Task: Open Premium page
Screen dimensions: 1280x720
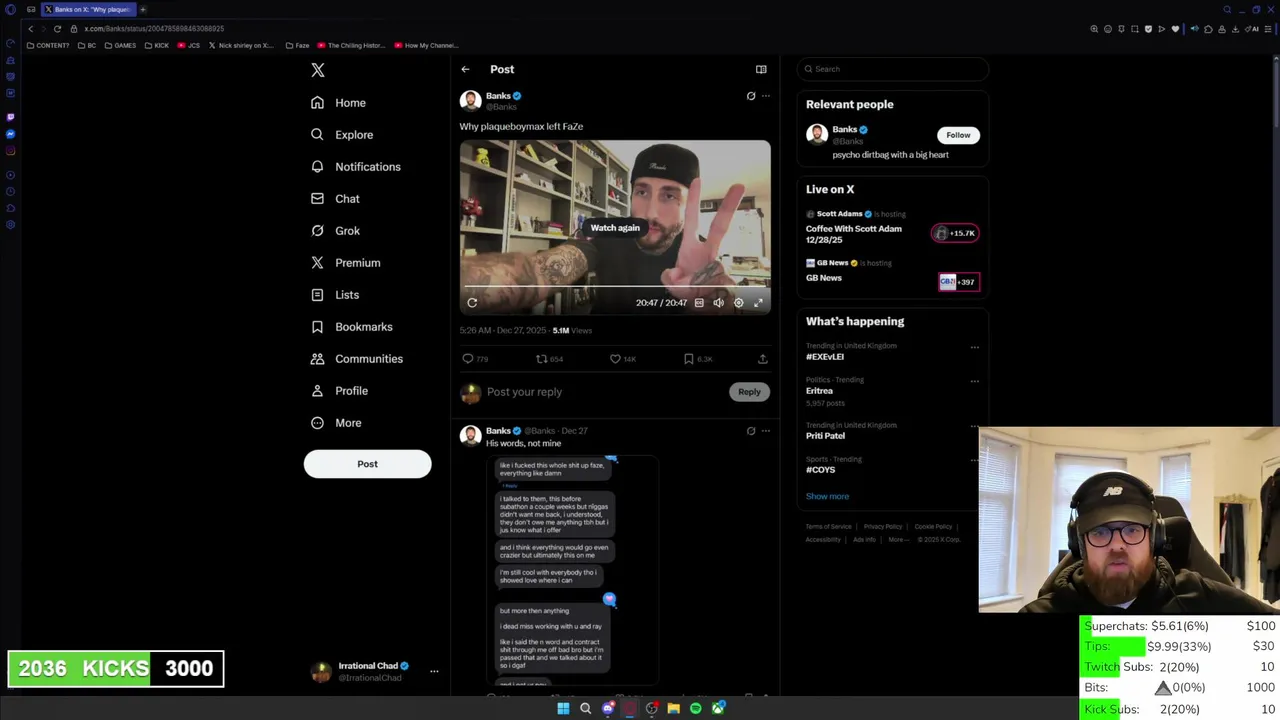Action: coord(346,263)
